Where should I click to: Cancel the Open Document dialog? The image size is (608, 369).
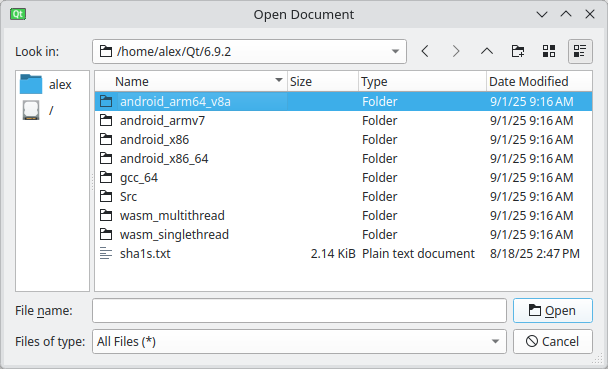coord(553,341)
